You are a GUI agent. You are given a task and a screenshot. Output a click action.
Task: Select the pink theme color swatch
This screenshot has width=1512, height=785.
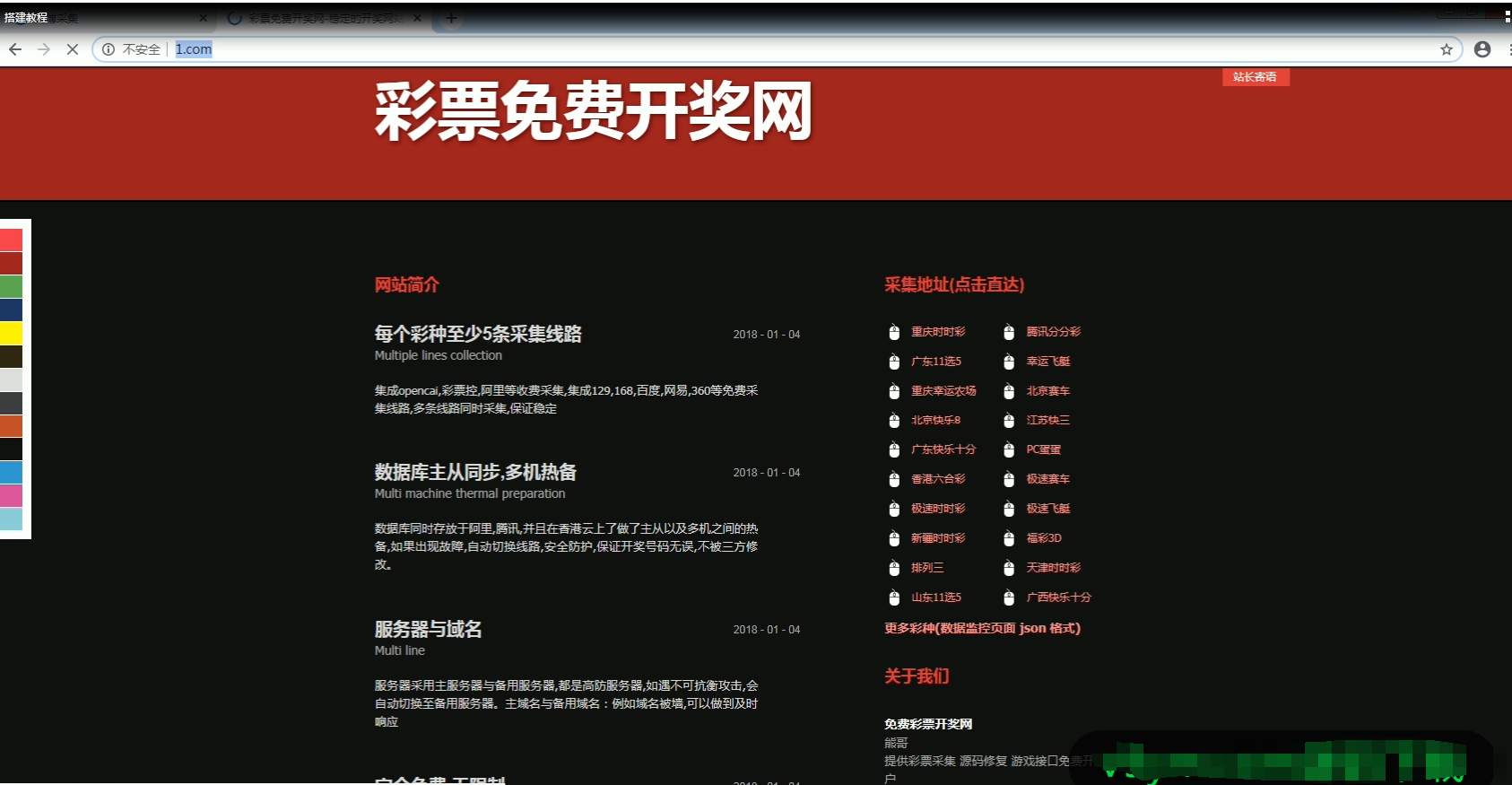click(11, 495)
